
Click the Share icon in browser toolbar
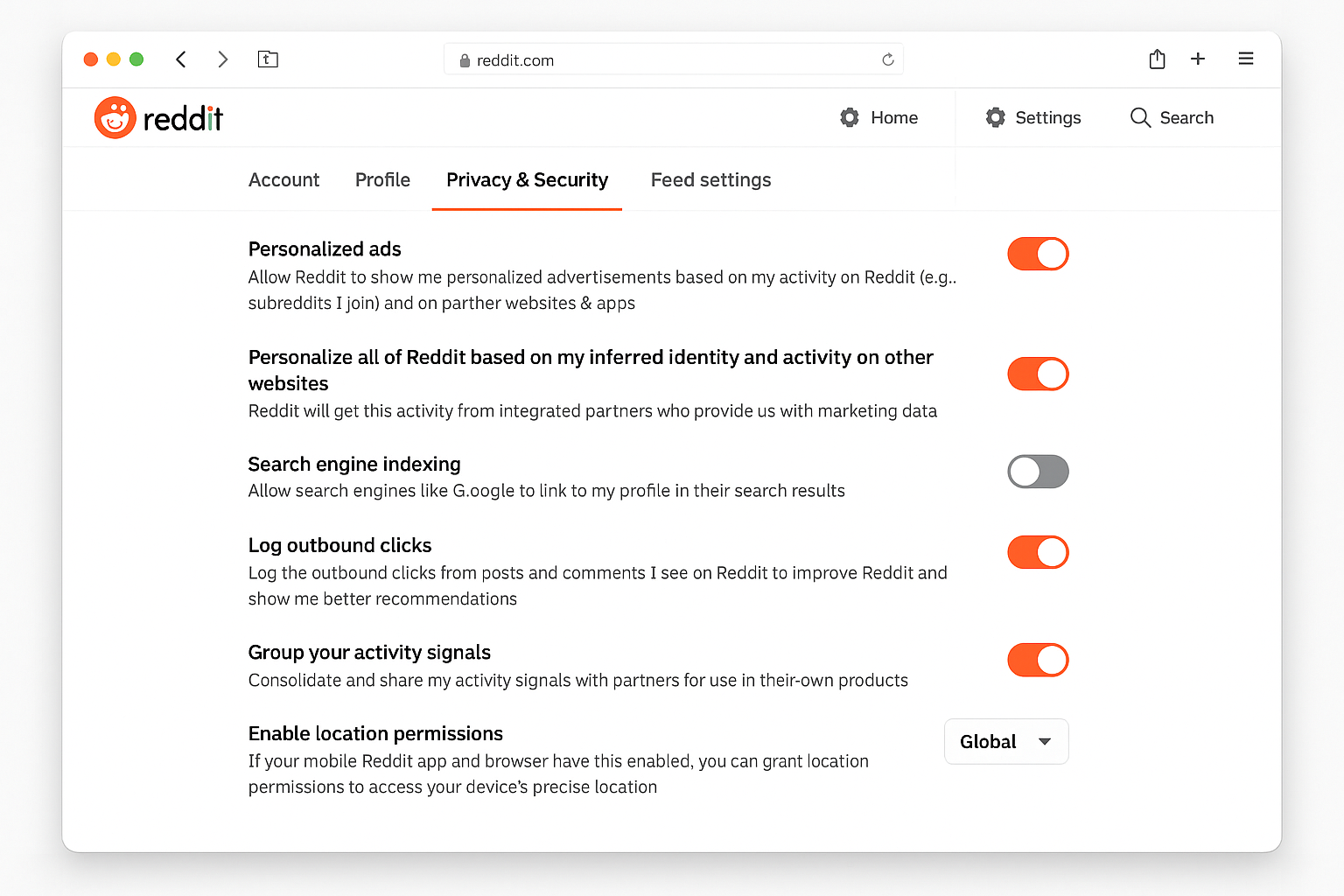click(1157, 59)
